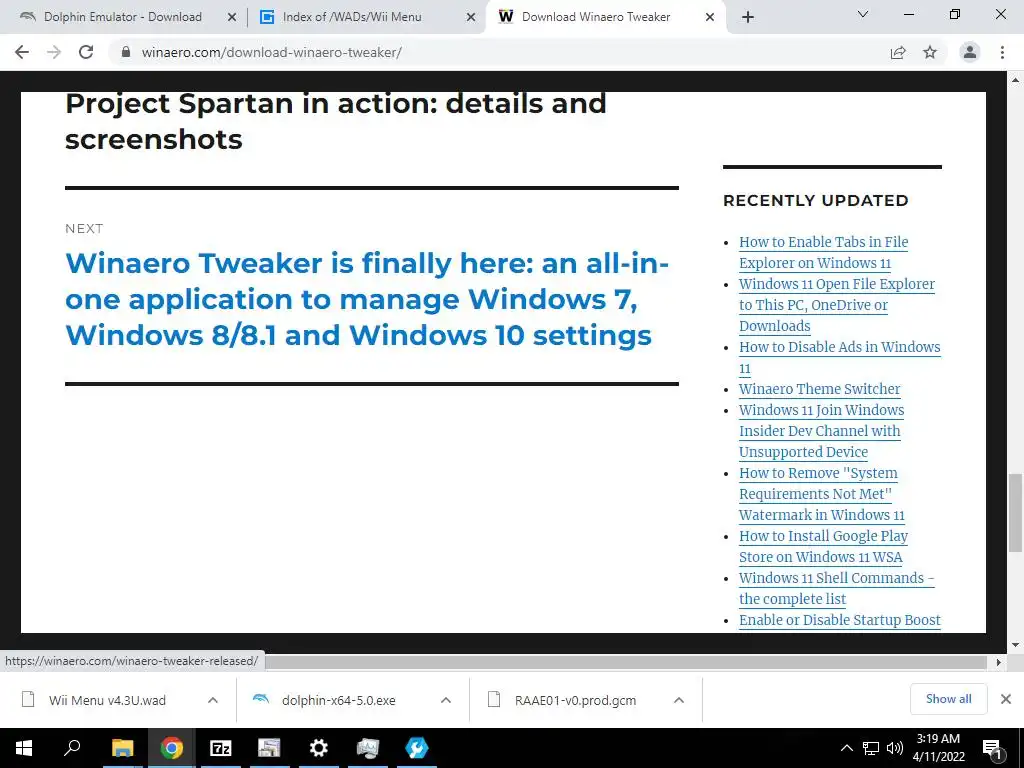
Task: Open network status tray icon
Action: 871,748
